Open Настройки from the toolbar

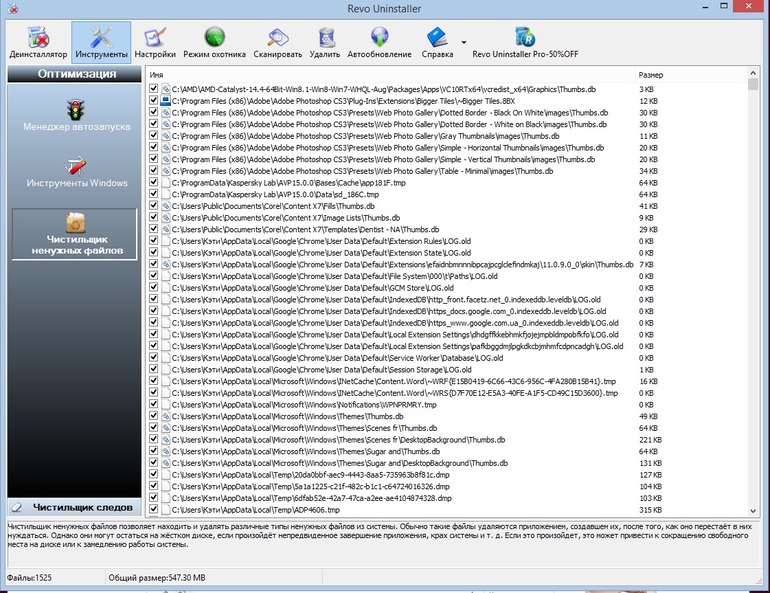[155, 42]
